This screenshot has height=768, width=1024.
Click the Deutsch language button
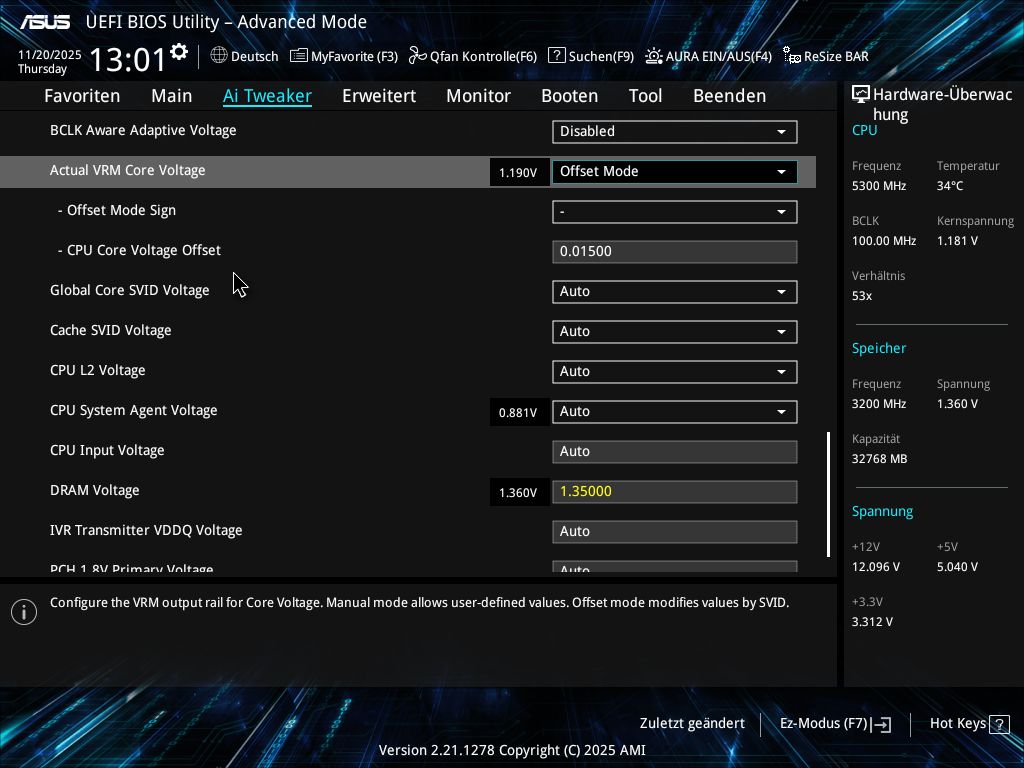pyautogui.click(x=244, y=56)
